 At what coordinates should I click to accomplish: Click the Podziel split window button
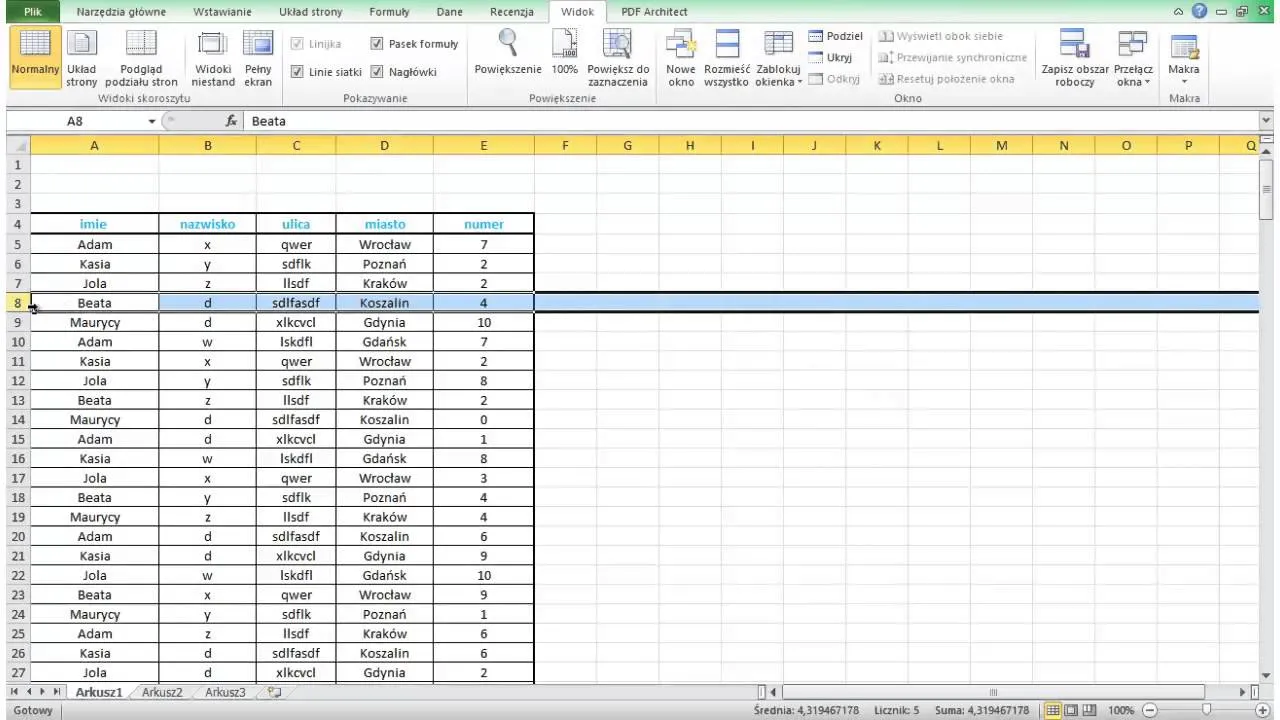tap(835, 36)
